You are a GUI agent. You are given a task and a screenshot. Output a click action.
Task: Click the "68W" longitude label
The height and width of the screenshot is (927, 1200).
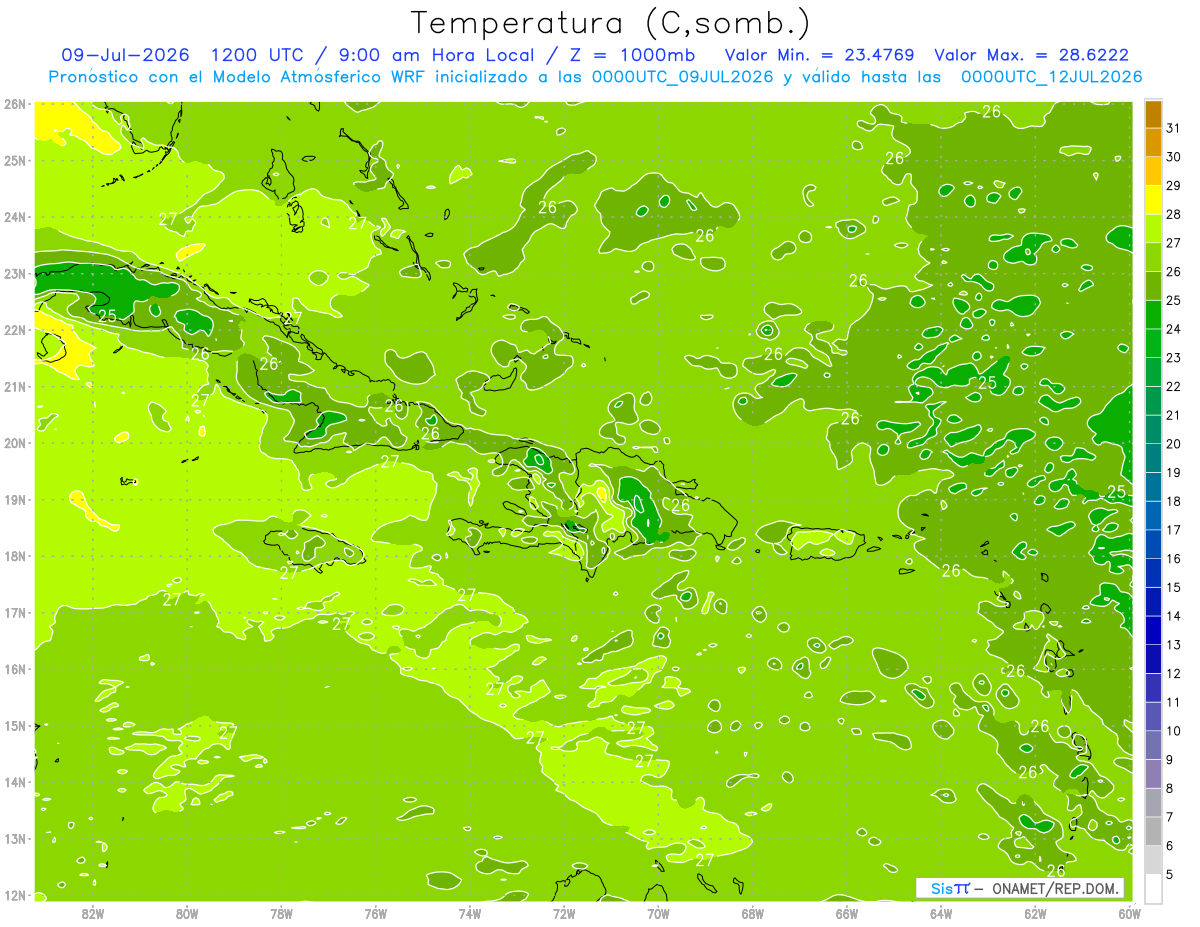752,913
